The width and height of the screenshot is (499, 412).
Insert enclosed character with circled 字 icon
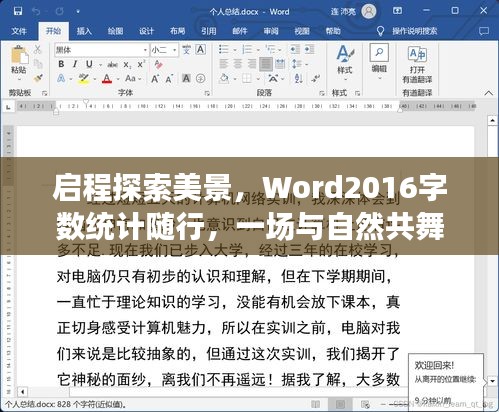(x=200, y=79)
